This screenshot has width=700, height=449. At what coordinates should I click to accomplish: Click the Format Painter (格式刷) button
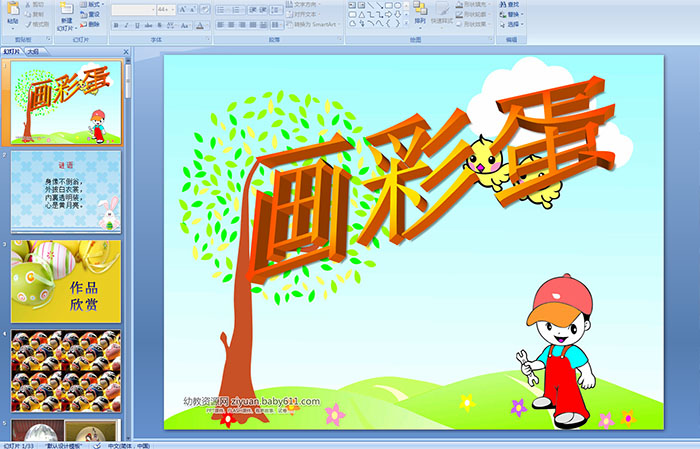coord(37,25)
